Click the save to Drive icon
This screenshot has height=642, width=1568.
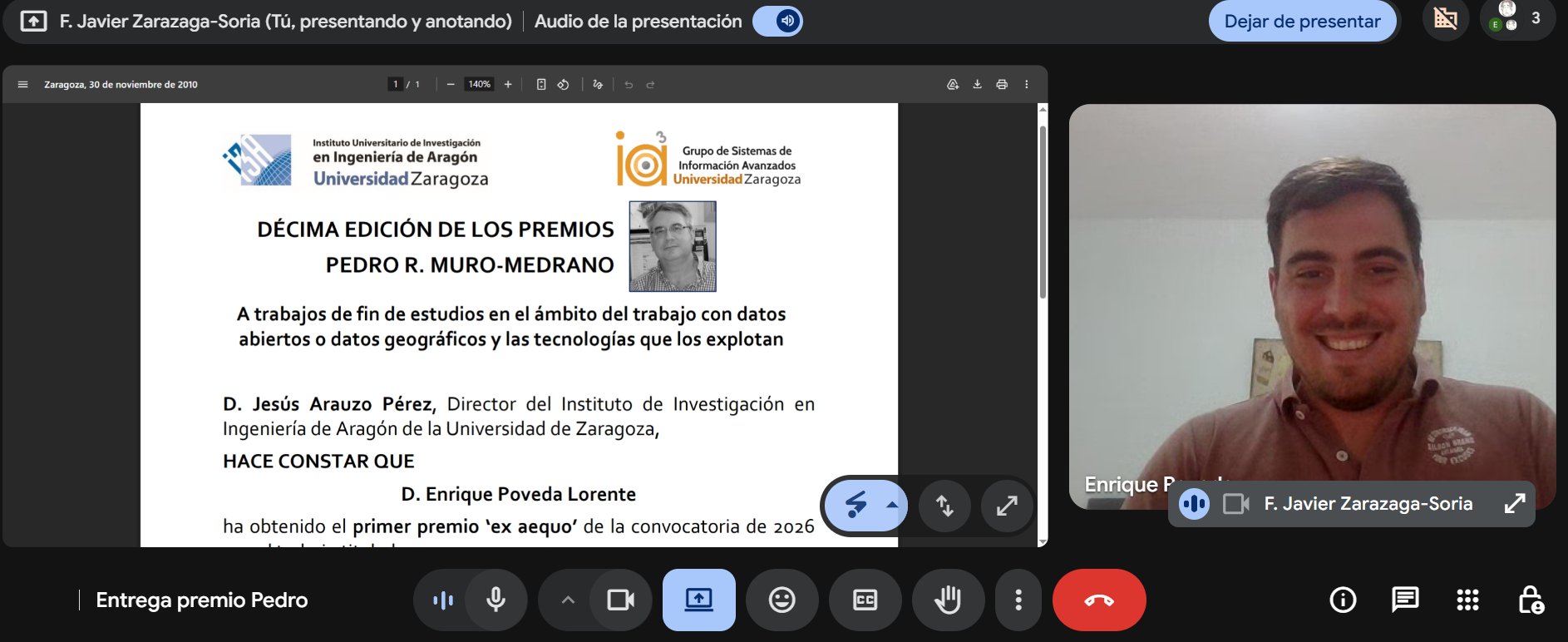pos(953,84)
